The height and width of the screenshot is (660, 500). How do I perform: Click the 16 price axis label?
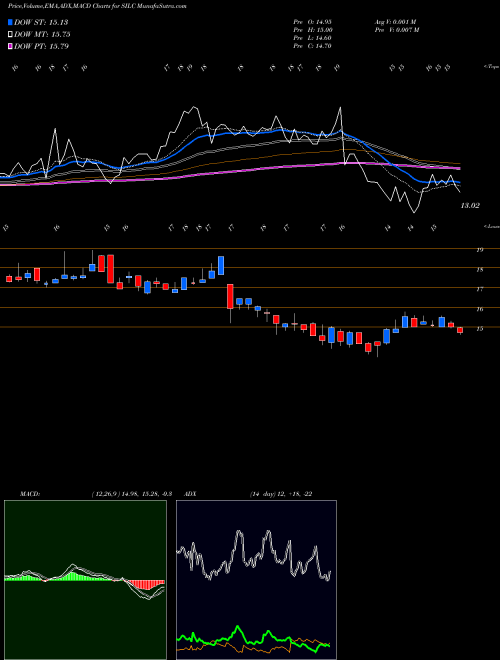479,309
